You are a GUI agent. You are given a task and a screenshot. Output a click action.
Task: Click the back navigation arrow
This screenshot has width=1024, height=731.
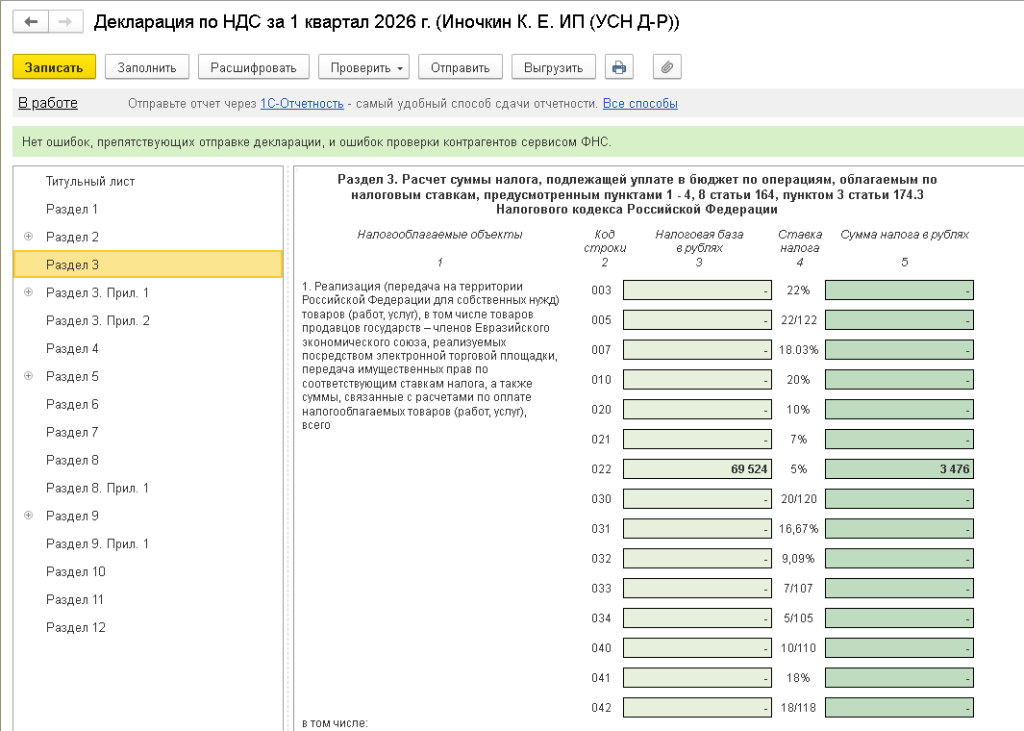31,22
